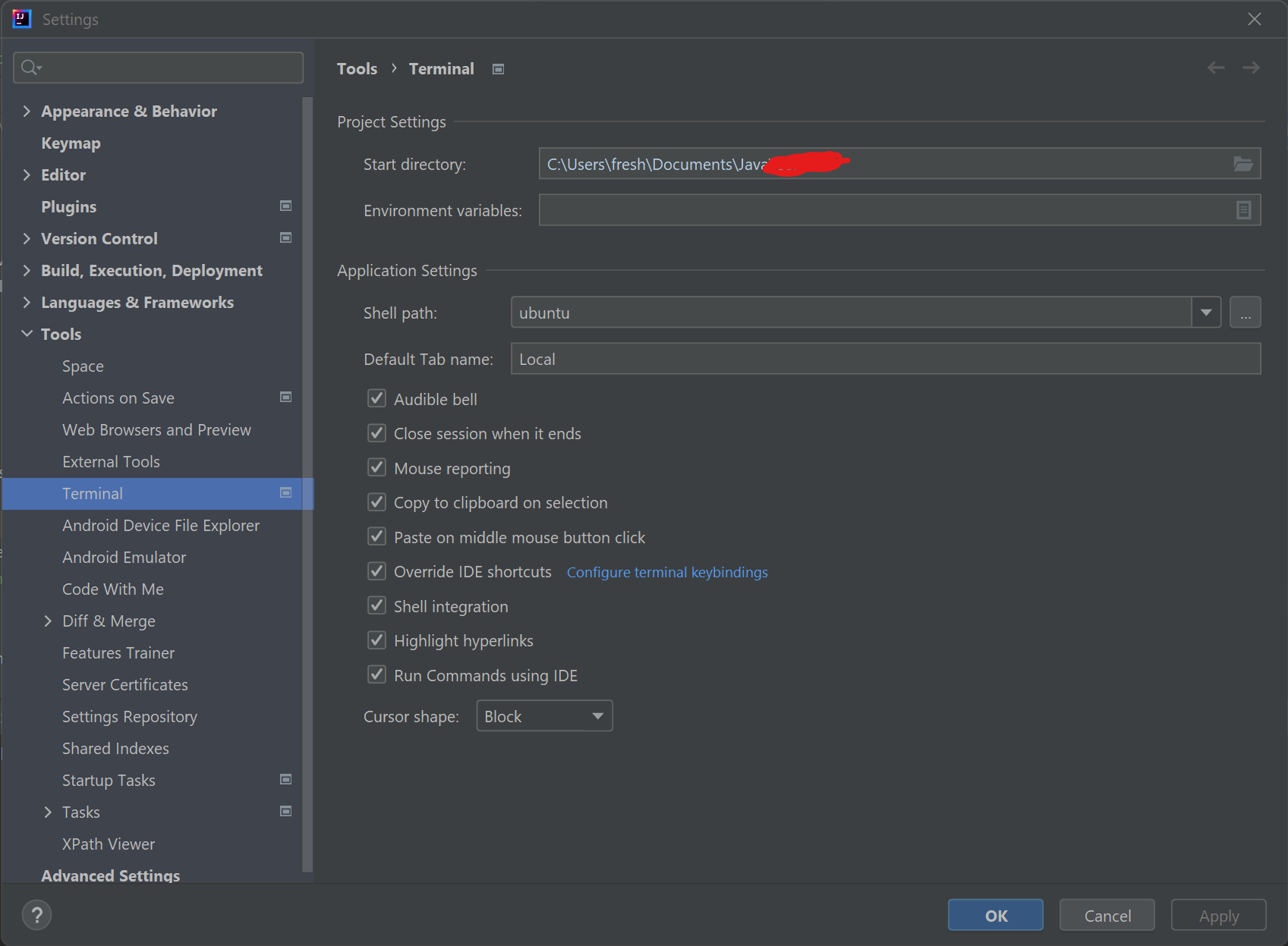This screenshot has height=946, width=1288.
Task: Open Configure terminal keybindings link
Action: pyautogui.click(x=666, y=572)
